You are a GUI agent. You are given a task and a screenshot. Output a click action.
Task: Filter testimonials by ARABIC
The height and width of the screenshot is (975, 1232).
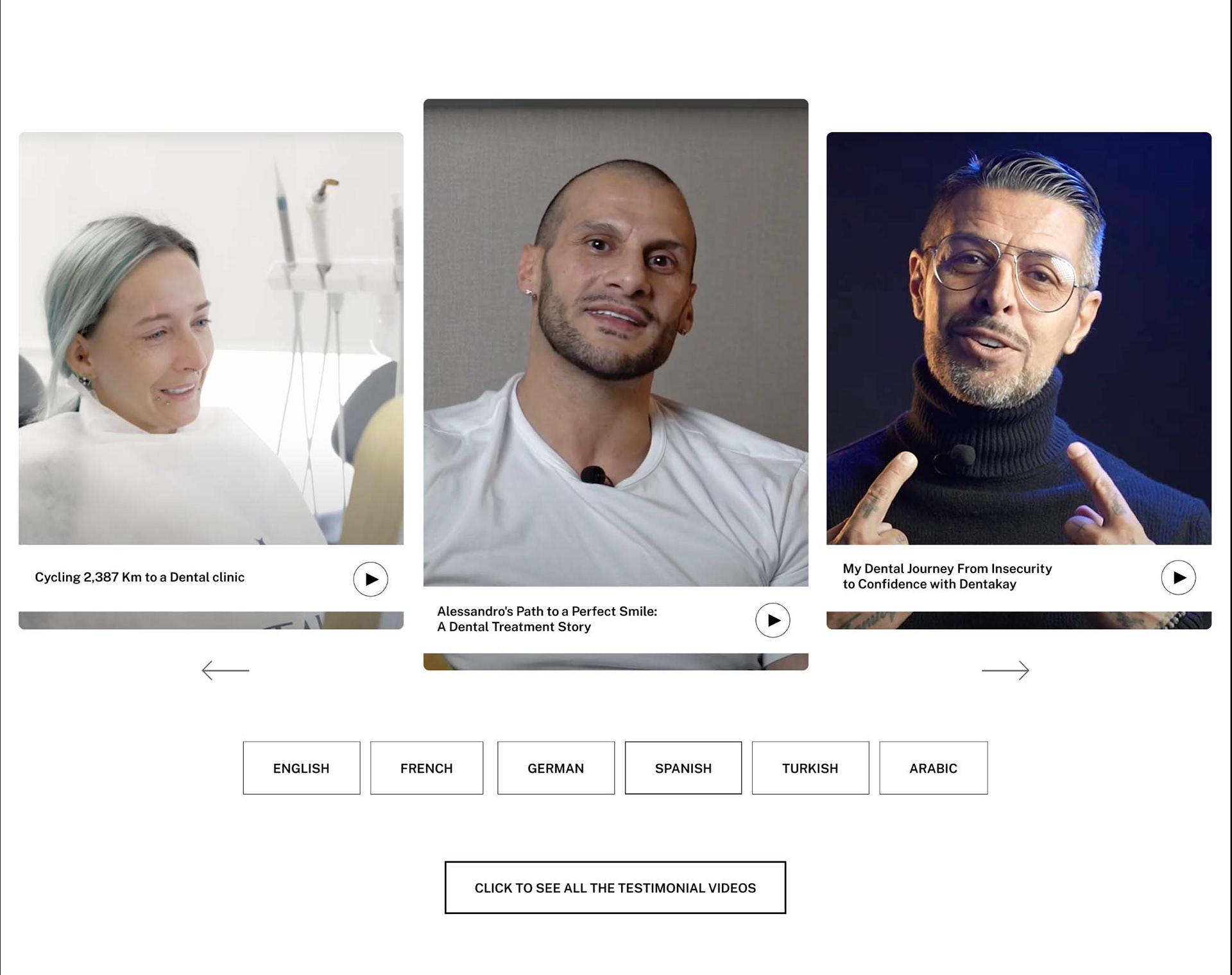click(934, 768)
